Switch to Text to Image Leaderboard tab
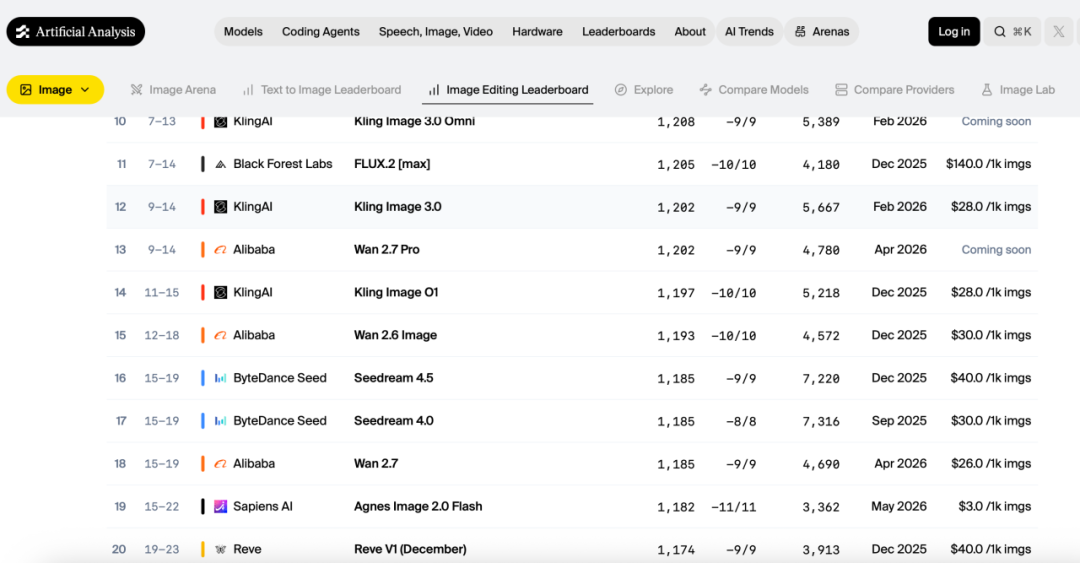Viewport: 1080px width, 563px height. pyautogui.click(x=322, y=90)
